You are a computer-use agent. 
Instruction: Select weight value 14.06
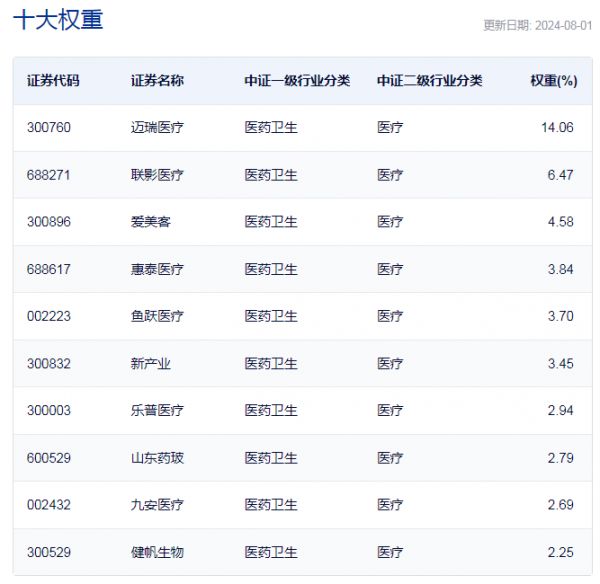tap(557, 127)
